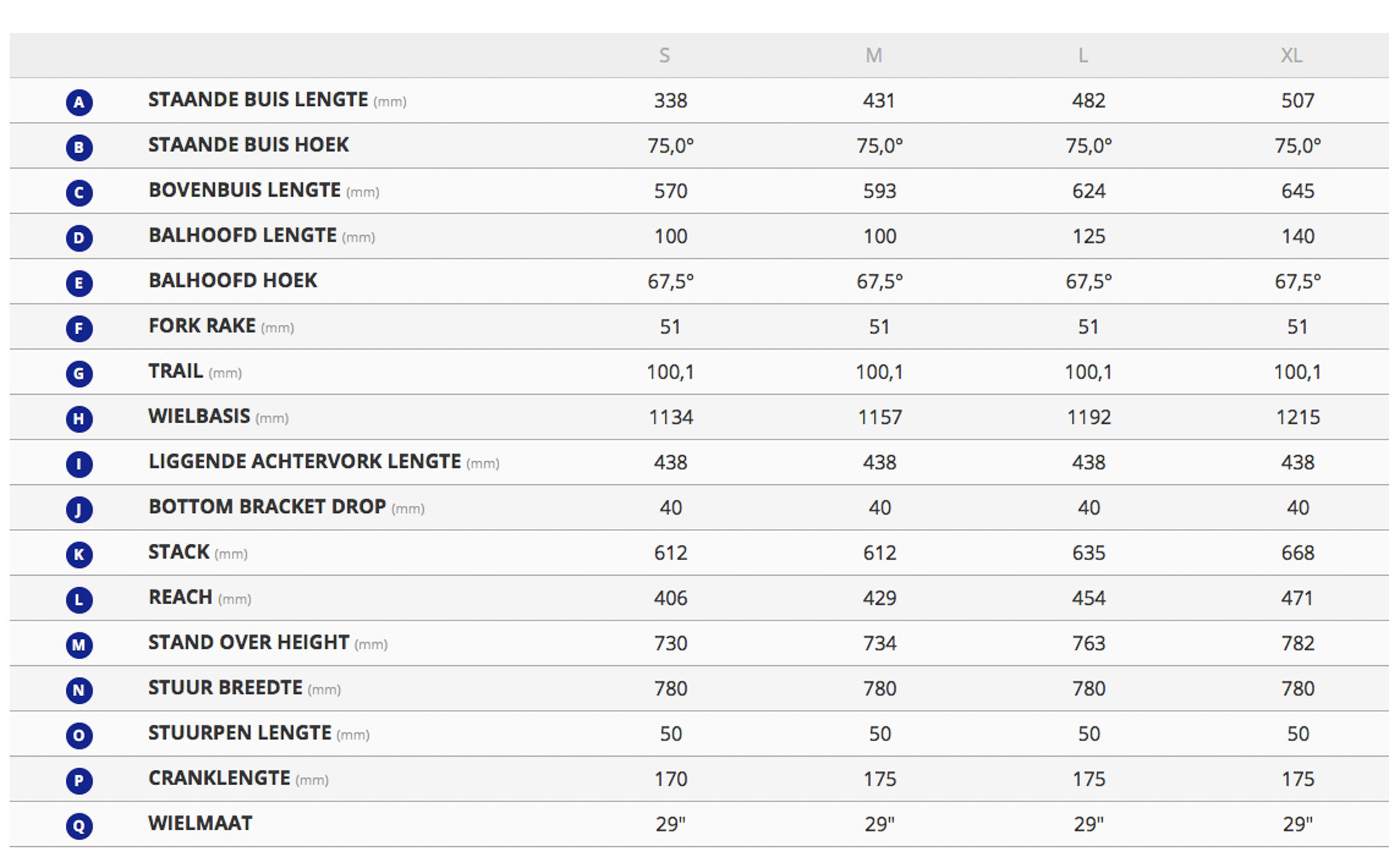Select the S size column header

(x=665, y=55)
